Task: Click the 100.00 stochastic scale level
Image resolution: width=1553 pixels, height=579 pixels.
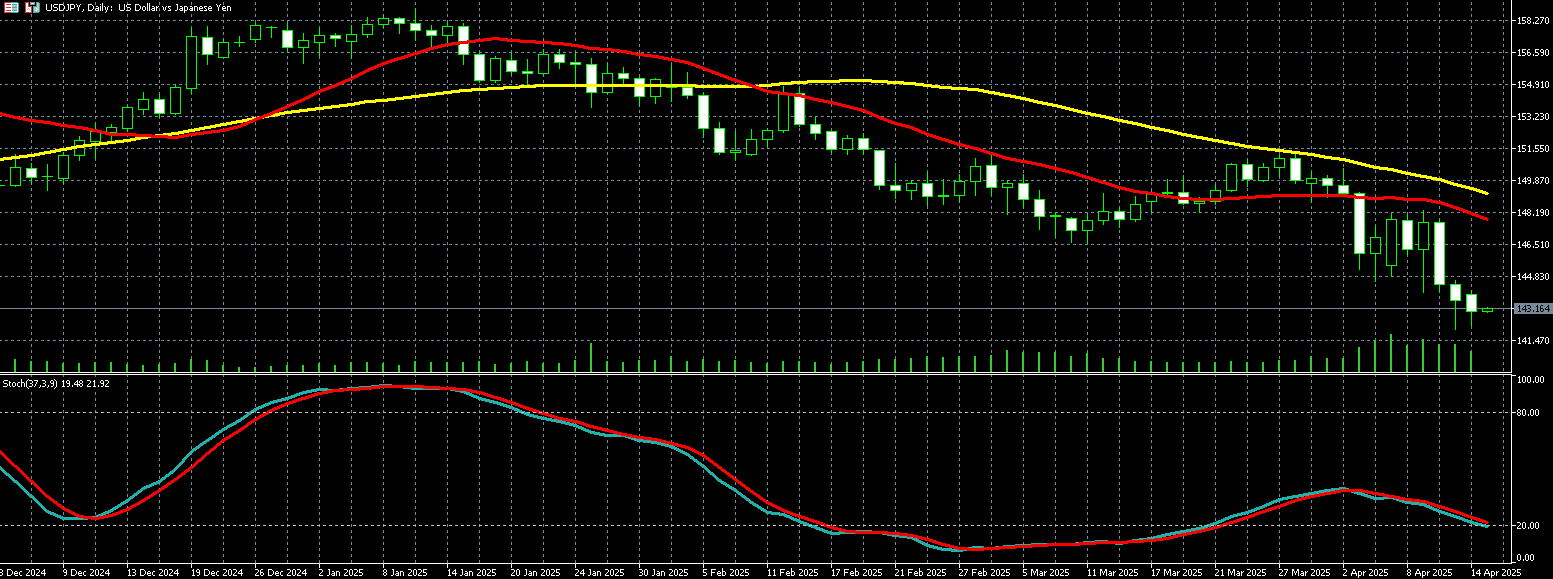Action: pos(1530,381)
